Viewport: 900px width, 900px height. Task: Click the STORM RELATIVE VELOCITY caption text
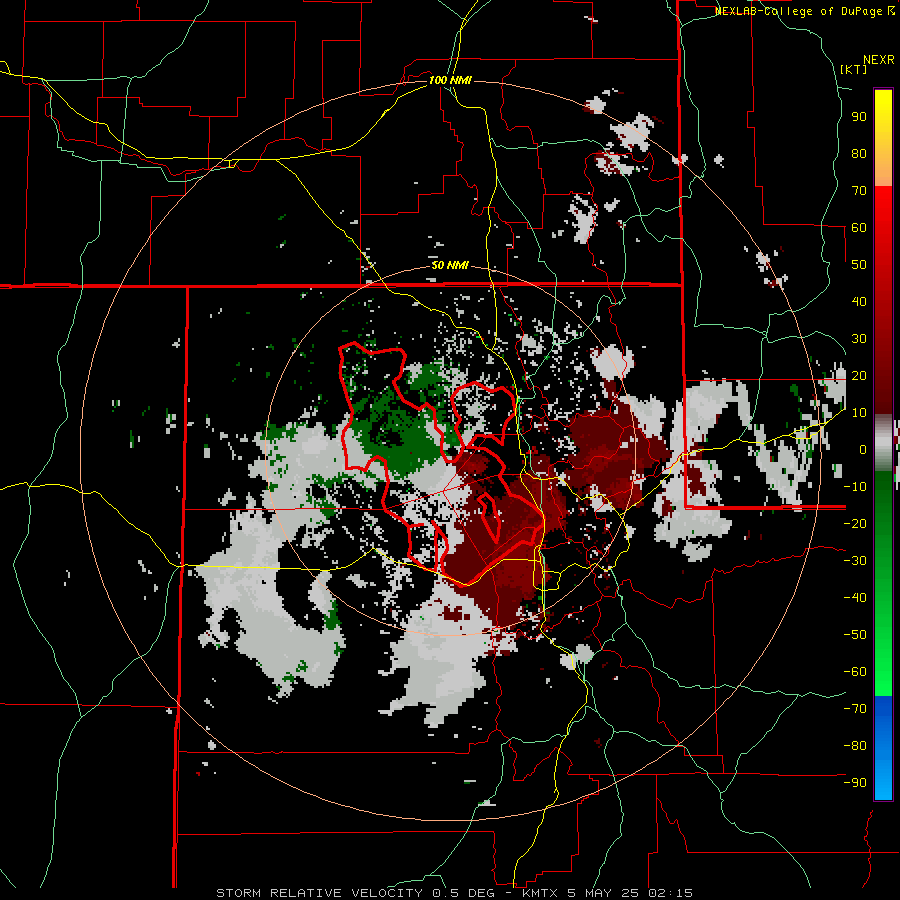(x=319, y=893)
